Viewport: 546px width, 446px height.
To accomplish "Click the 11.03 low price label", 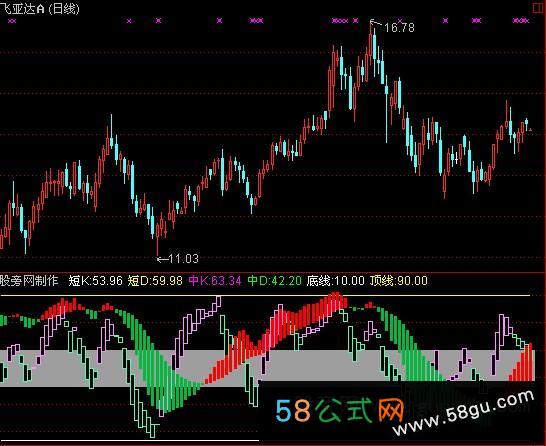I will (184, 259).
